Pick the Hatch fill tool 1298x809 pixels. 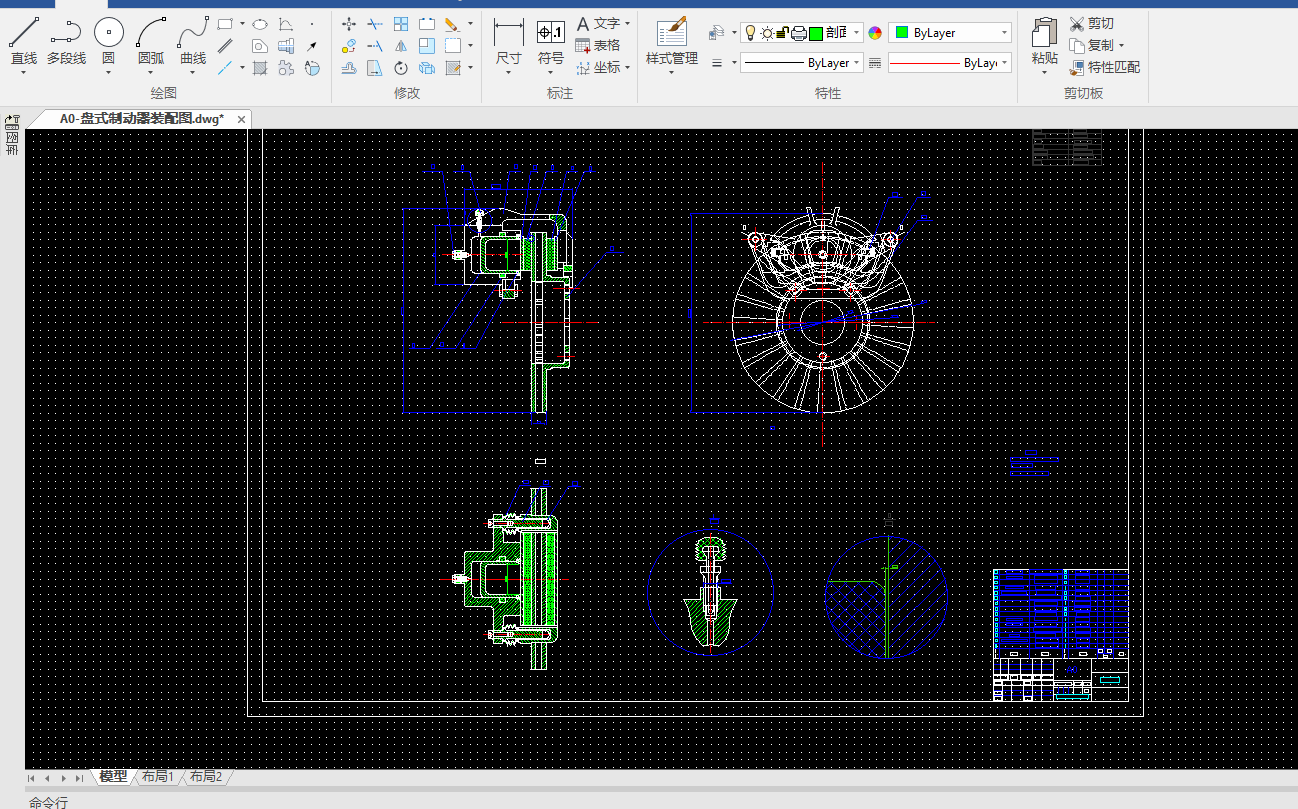tap(260, 68)
